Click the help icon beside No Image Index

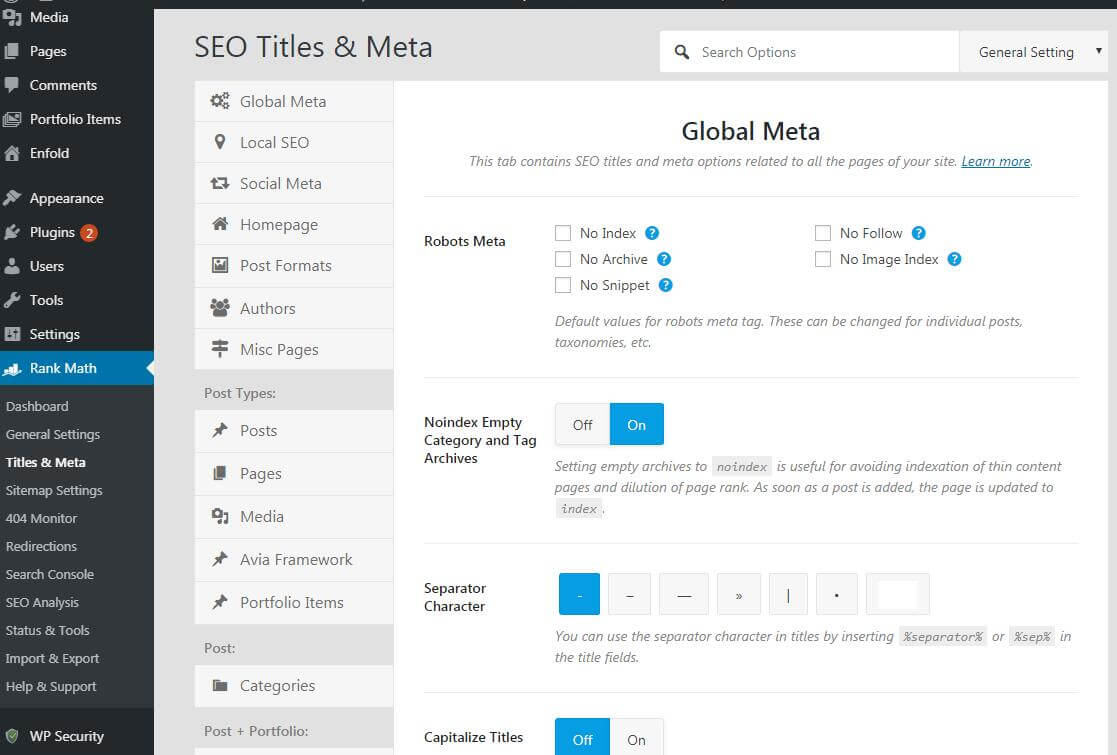(954, 259)
